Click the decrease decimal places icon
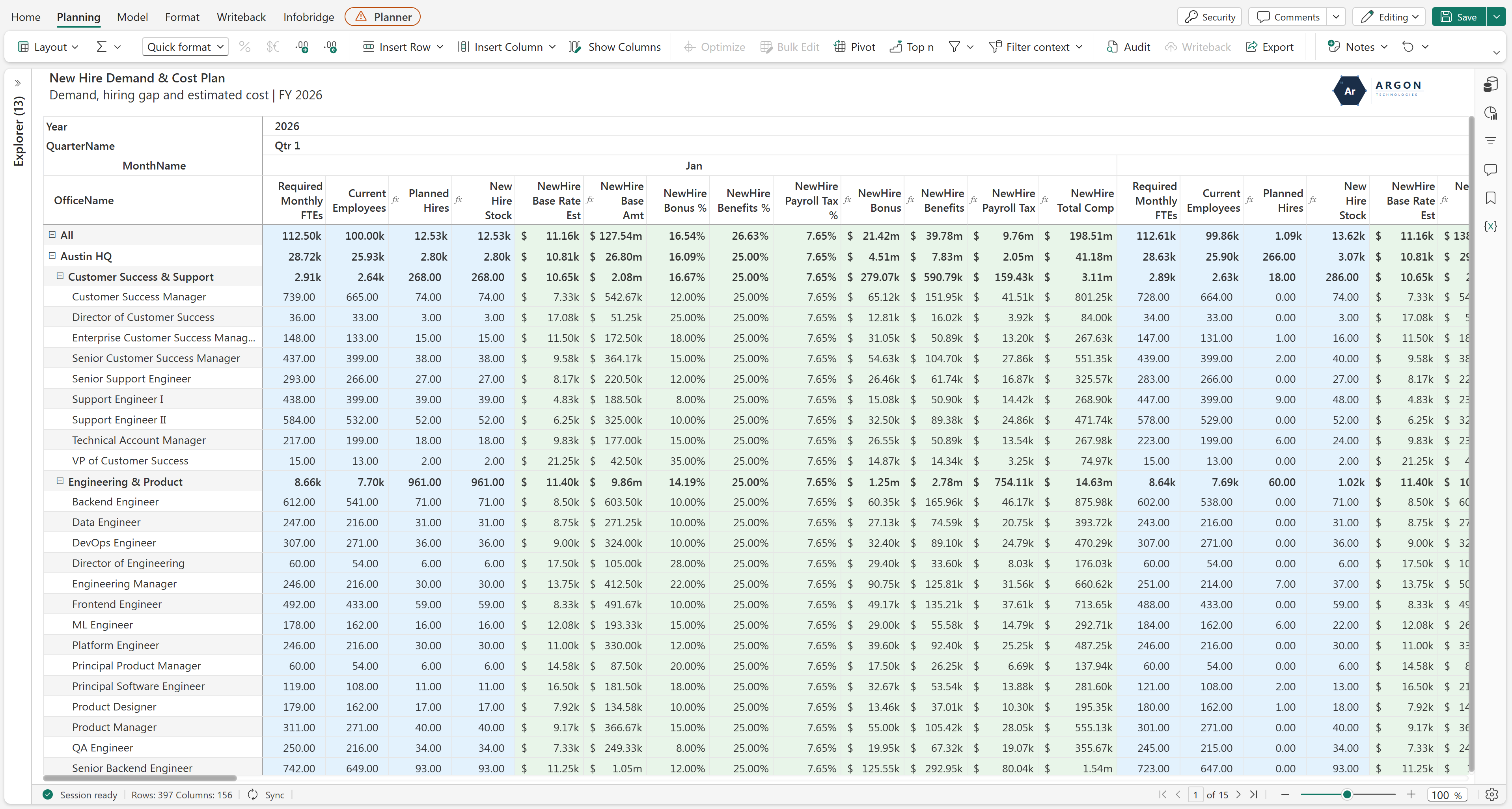Screen dimensions: 1512x809 tap(330, 47)
